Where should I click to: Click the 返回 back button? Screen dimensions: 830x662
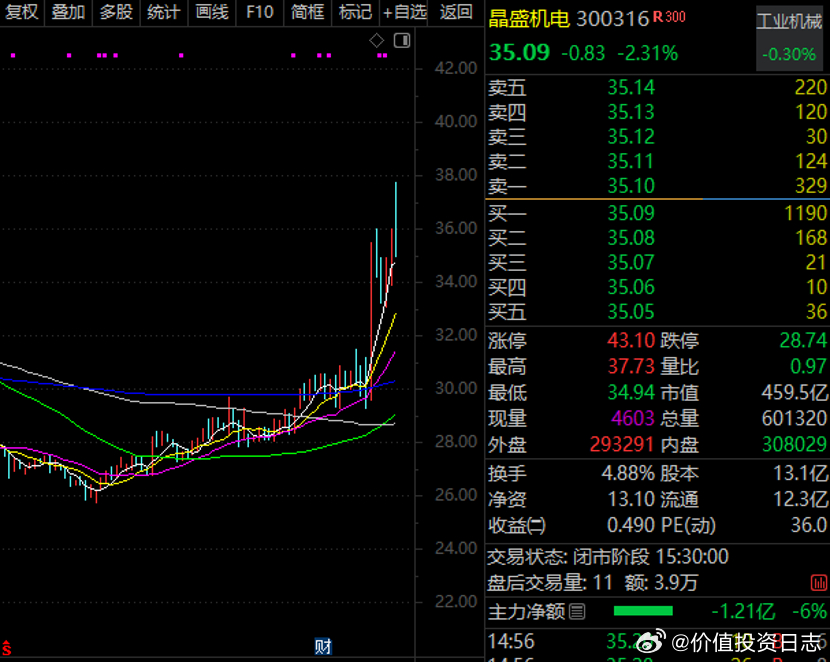click(x=456, y=12)
